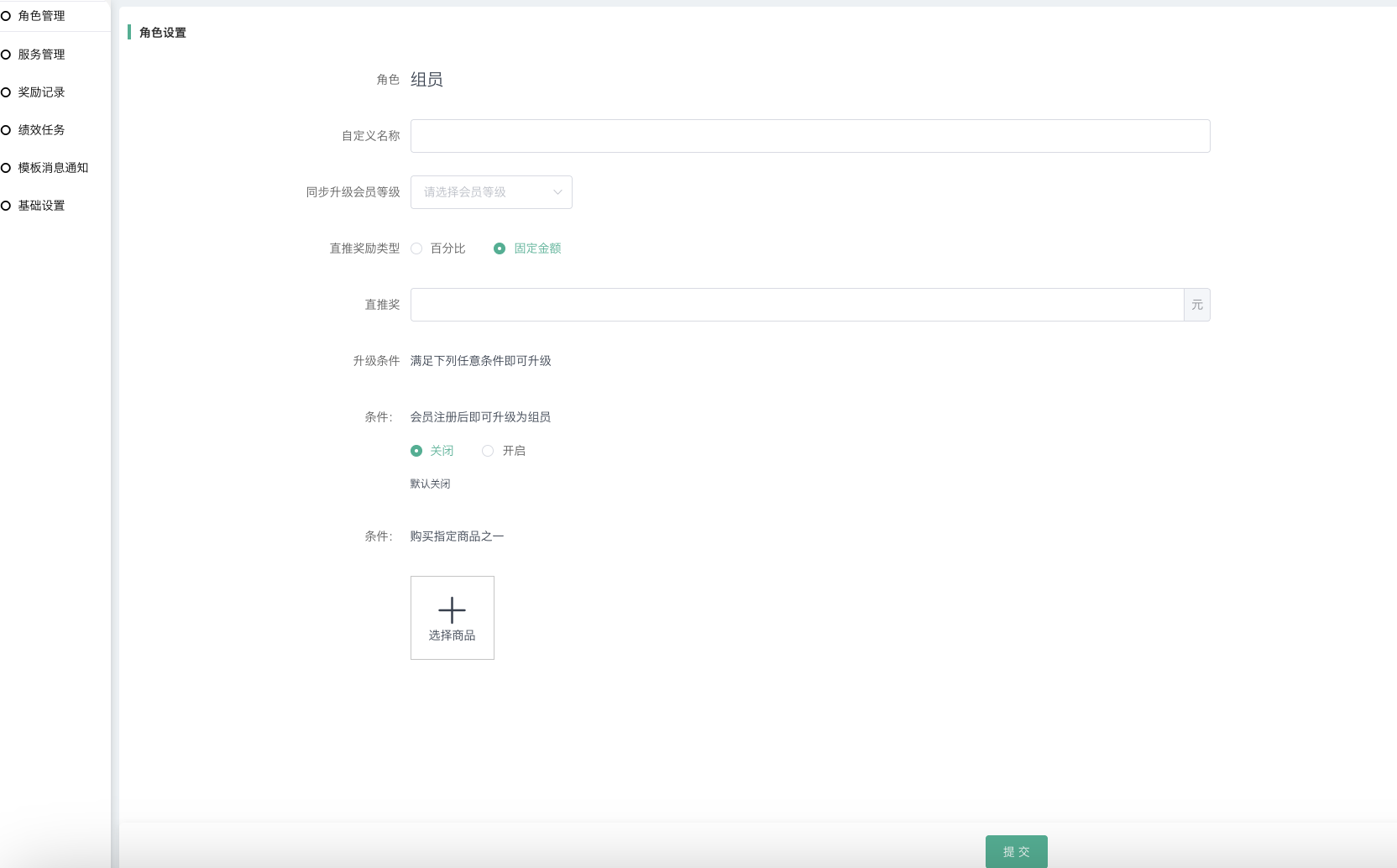1397x868 pixels.
Task: Choose 关闭 for register upgrade condition
Action: tap(416, 451)
